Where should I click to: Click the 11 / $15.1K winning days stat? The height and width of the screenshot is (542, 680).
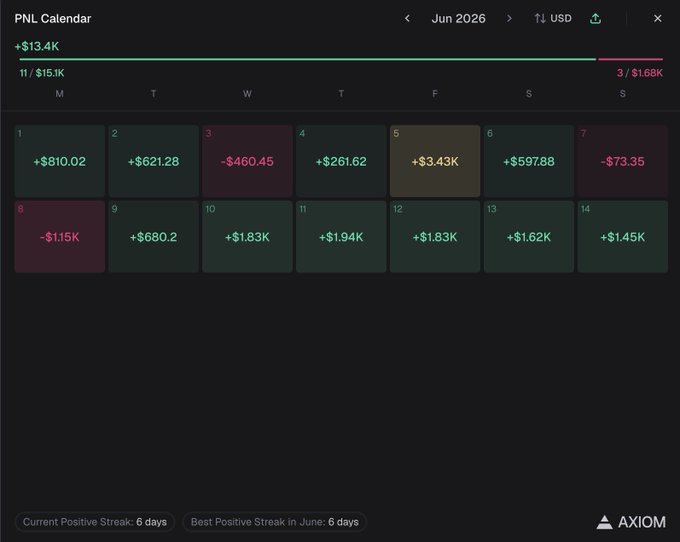(42, 73)
